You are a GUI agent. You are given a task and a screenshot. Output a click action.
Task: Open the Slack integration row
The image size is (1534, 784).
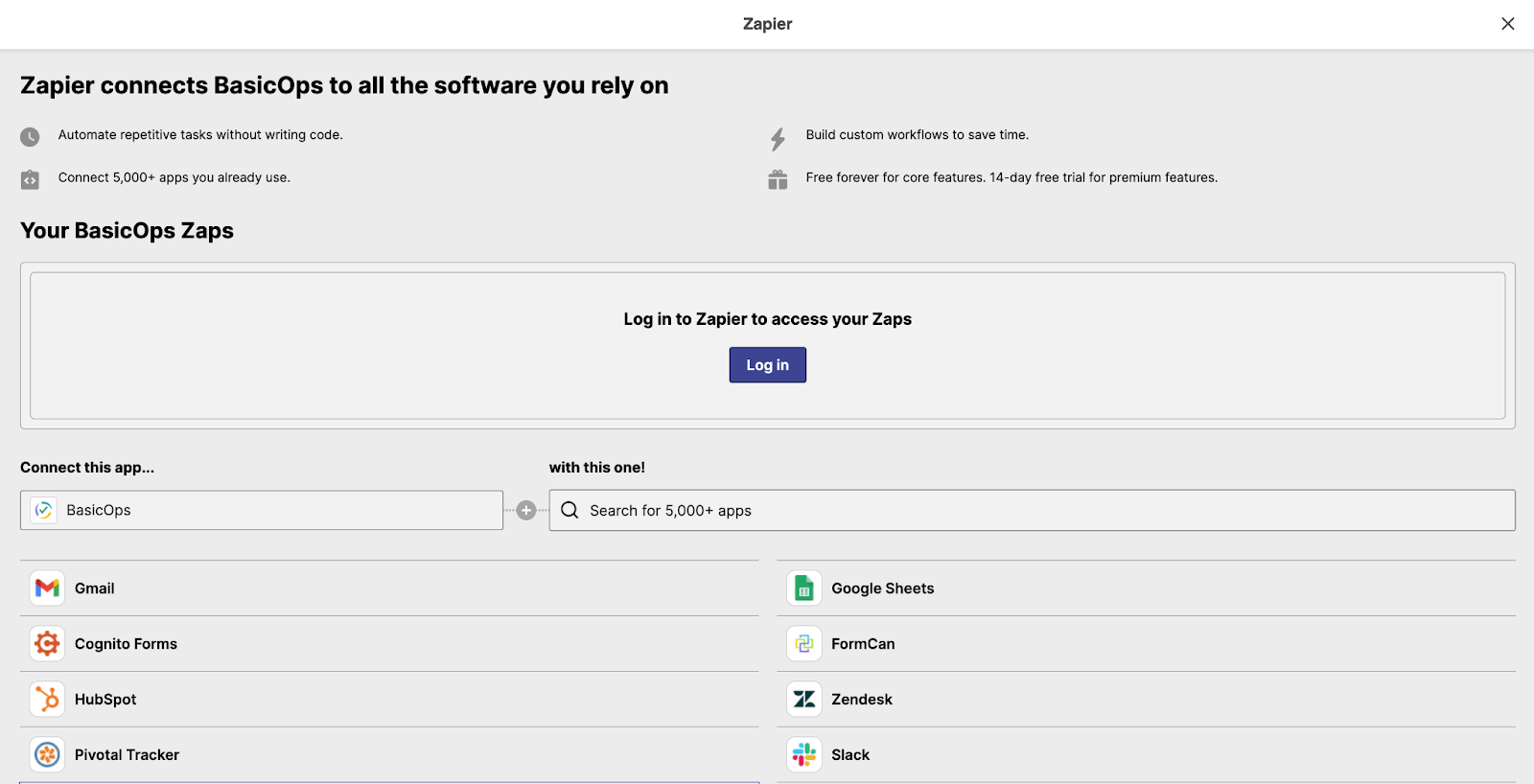point(1146,755)
